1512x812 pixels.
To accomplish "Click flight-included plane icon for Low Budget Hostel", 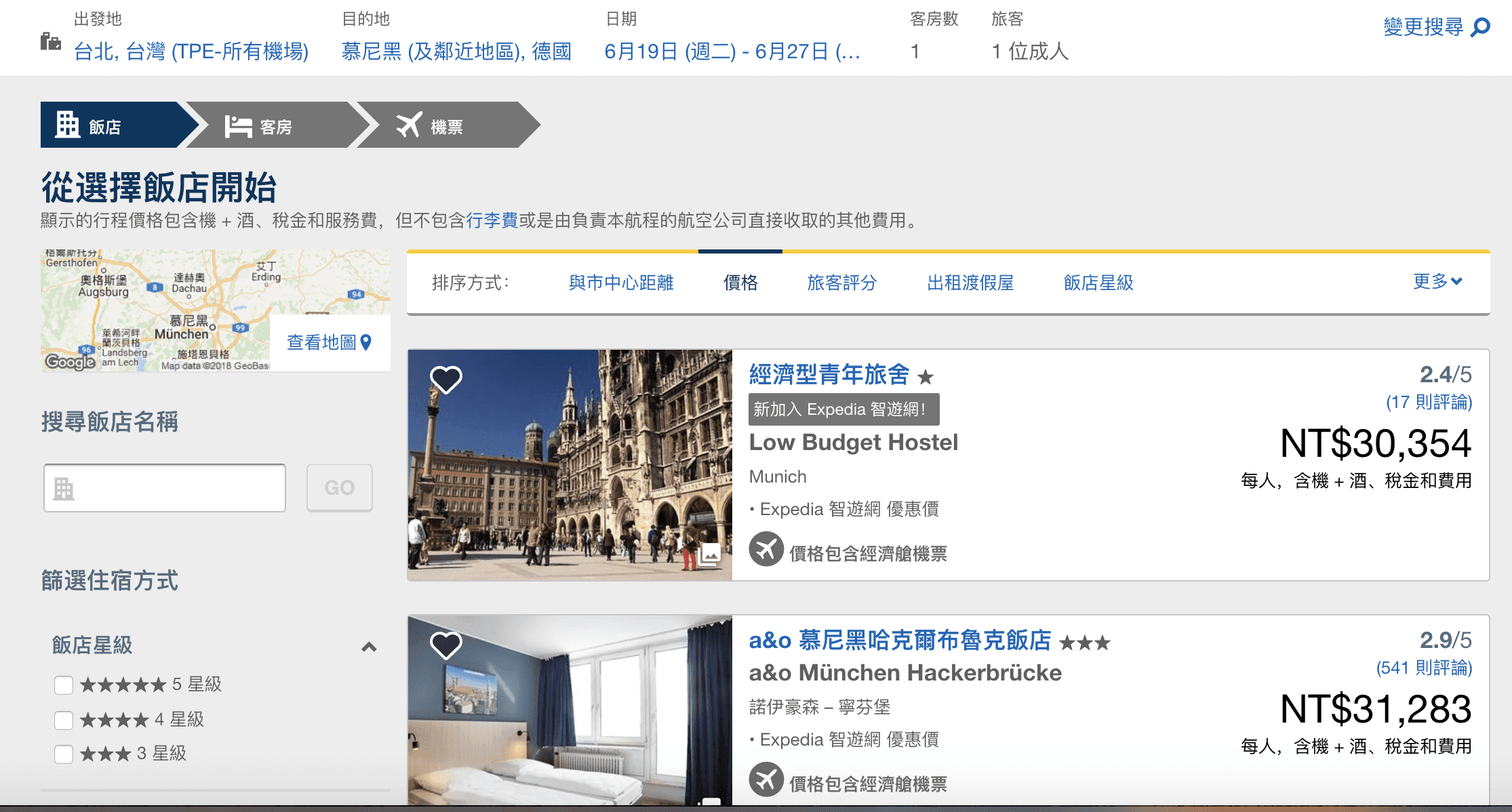I will (766, 550).
